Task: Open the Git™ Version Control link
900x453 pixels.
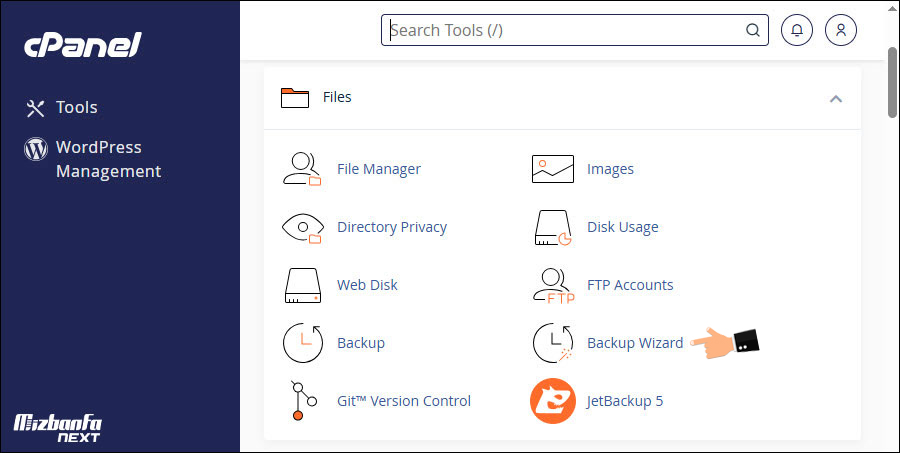Action: pos(403,401)
